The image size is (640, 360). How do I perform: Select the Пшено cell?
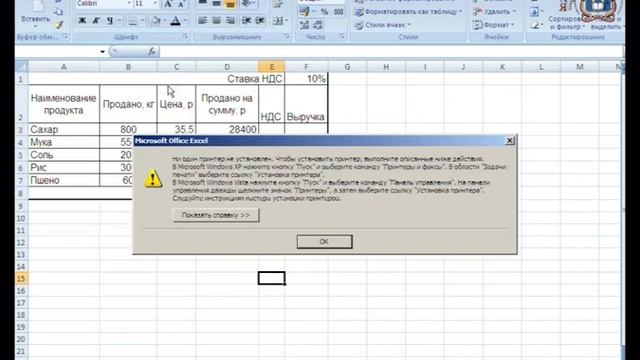(63, 180)
